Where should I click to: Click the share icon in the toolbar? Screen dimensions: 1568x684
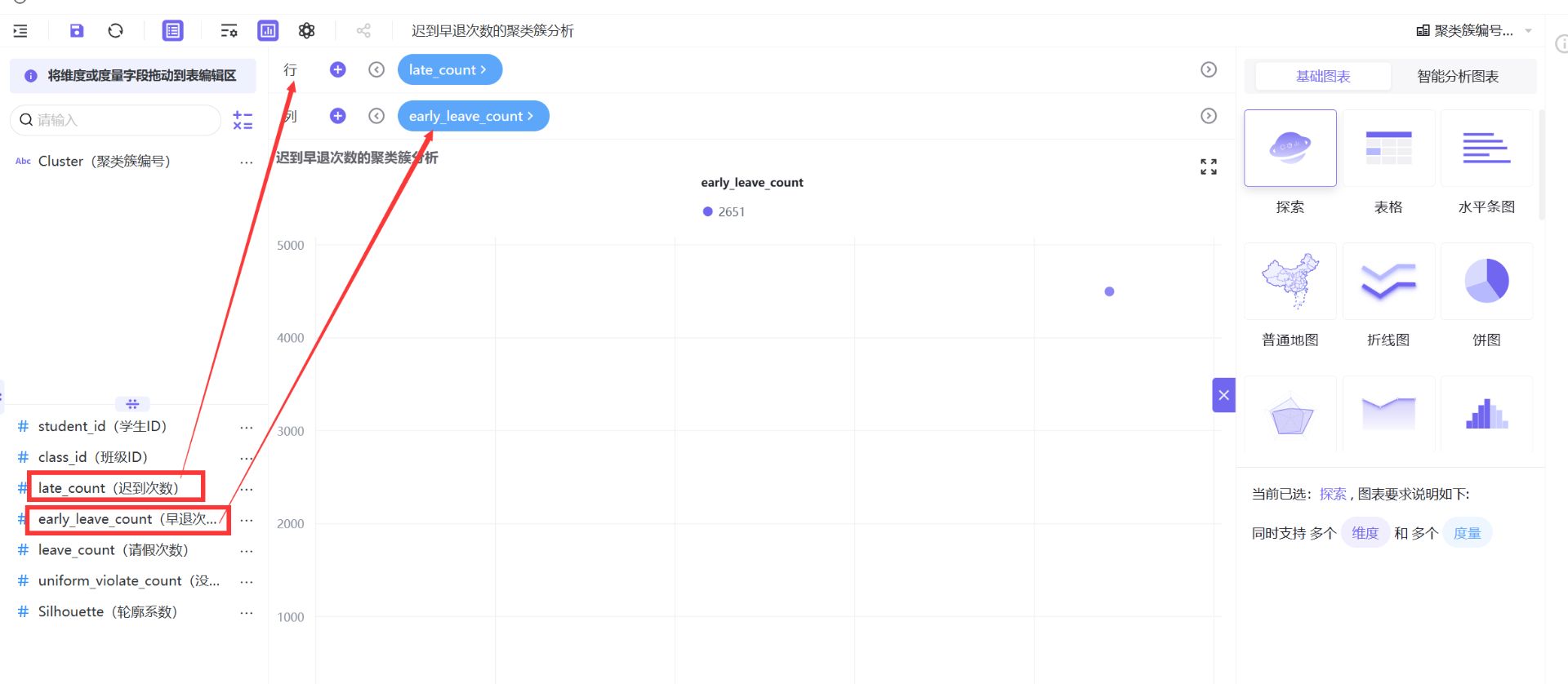coord(363,31)
